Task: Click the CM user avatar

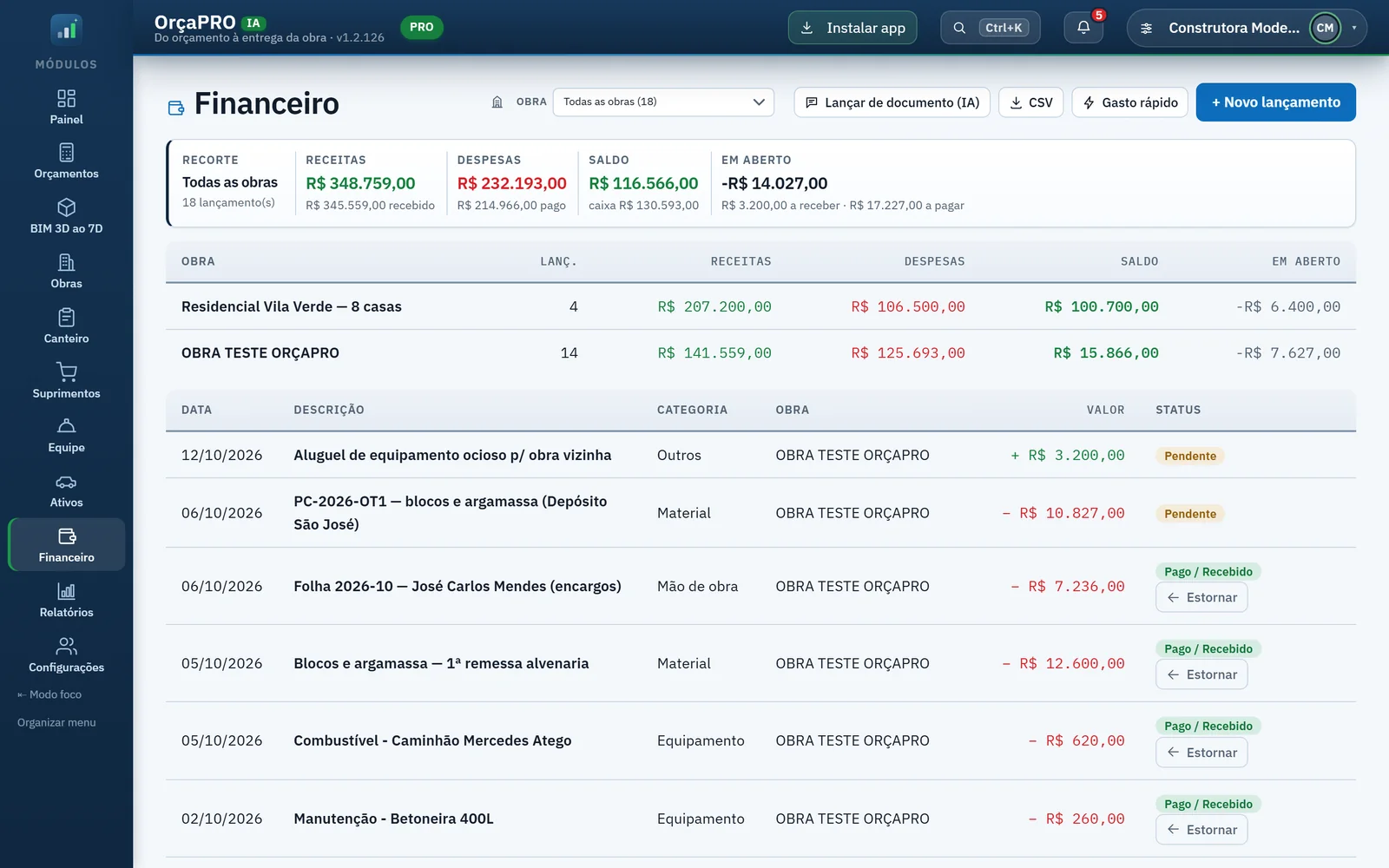Action: point(1325,28)
